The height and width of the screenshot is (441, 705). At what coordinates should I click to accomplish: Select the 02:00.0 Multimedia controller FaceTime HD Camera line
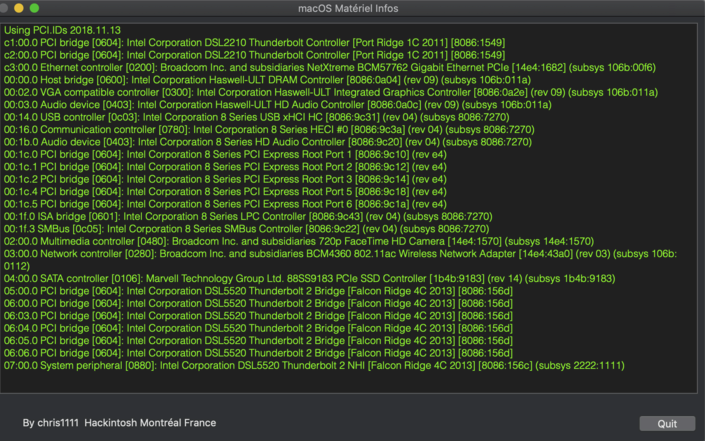pos(299,241)
